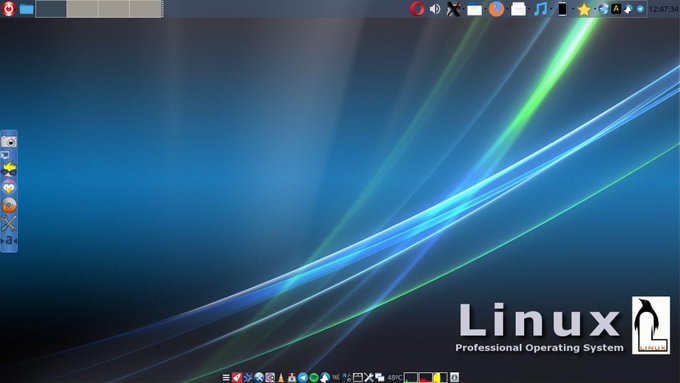Click the green CPU monitor graph
680x383 pixels.
pyautogui.click(x=411, y=377)
